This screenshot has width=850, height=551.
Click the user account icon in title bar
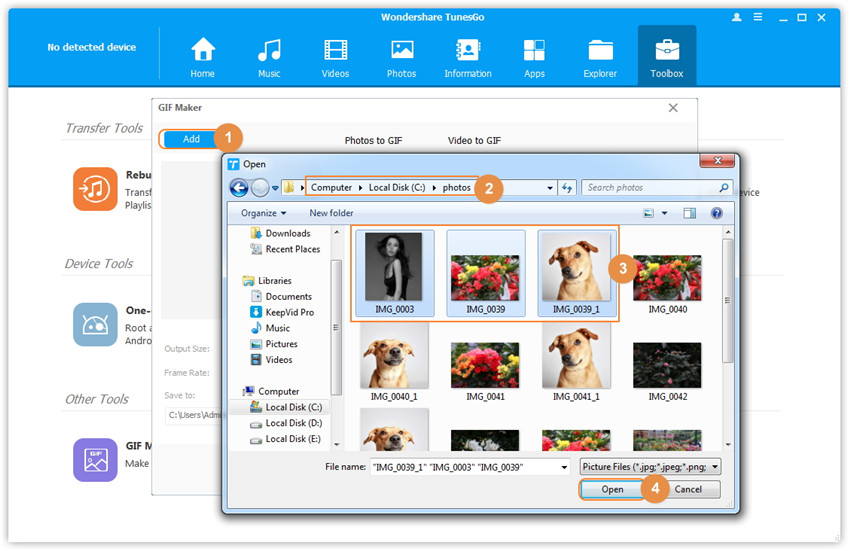[x=737, y=17]
